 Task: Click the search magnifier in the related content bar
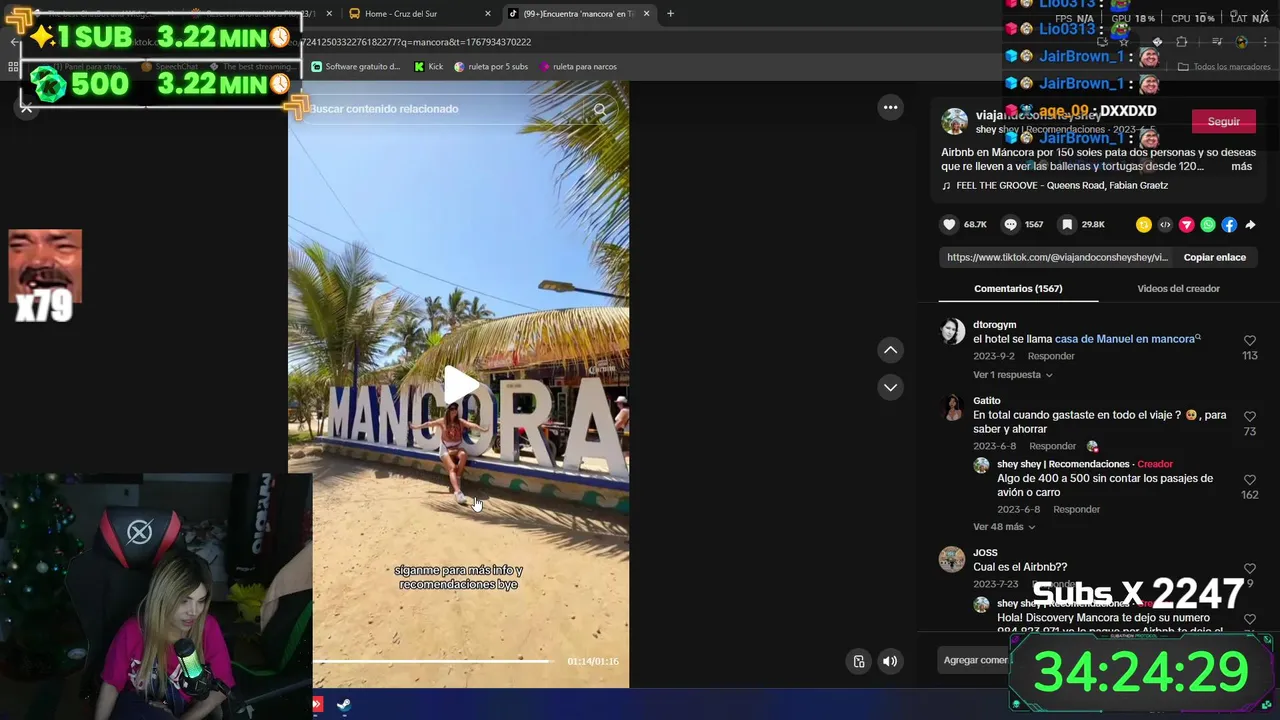tap(600, 110)
